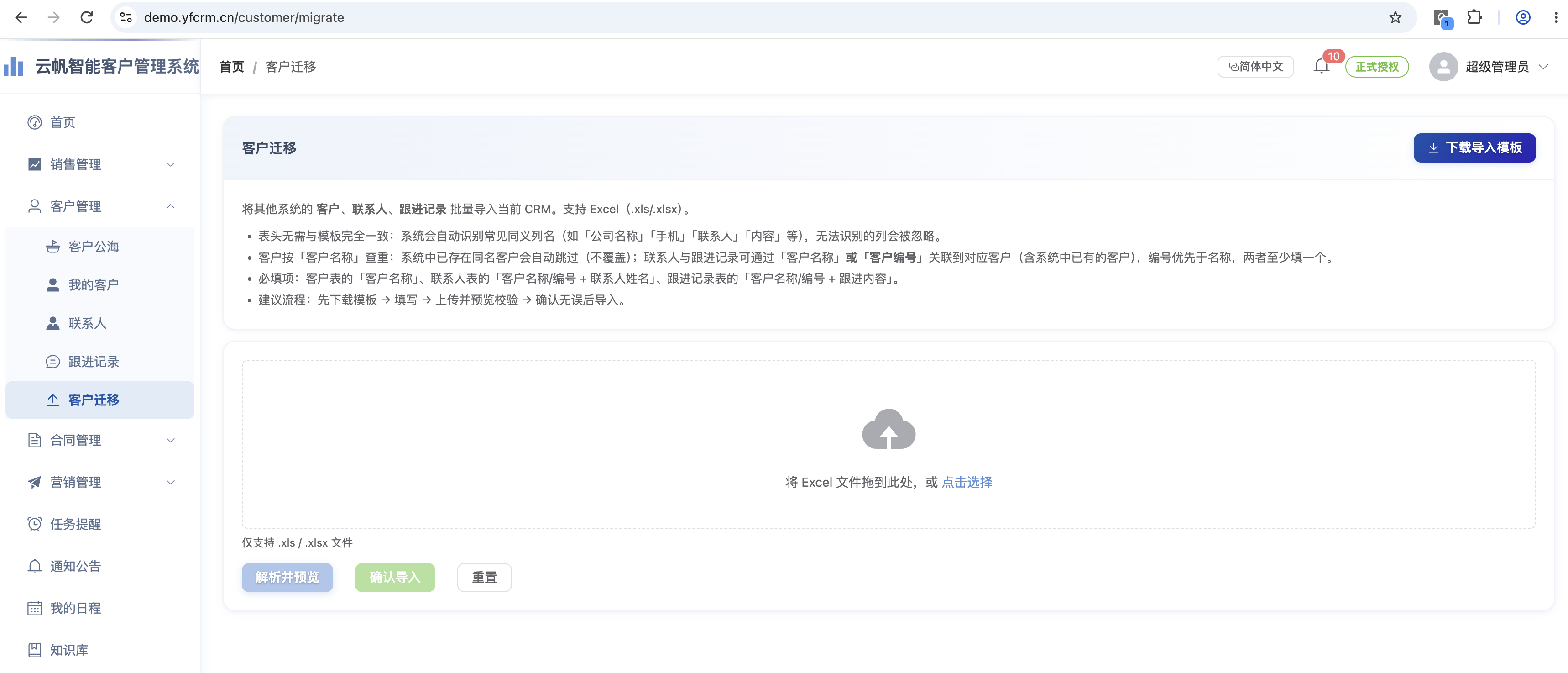The image size is (1568, 673).
Task: Click the 正式授权 badge
Action: [x=1377, y=66]
